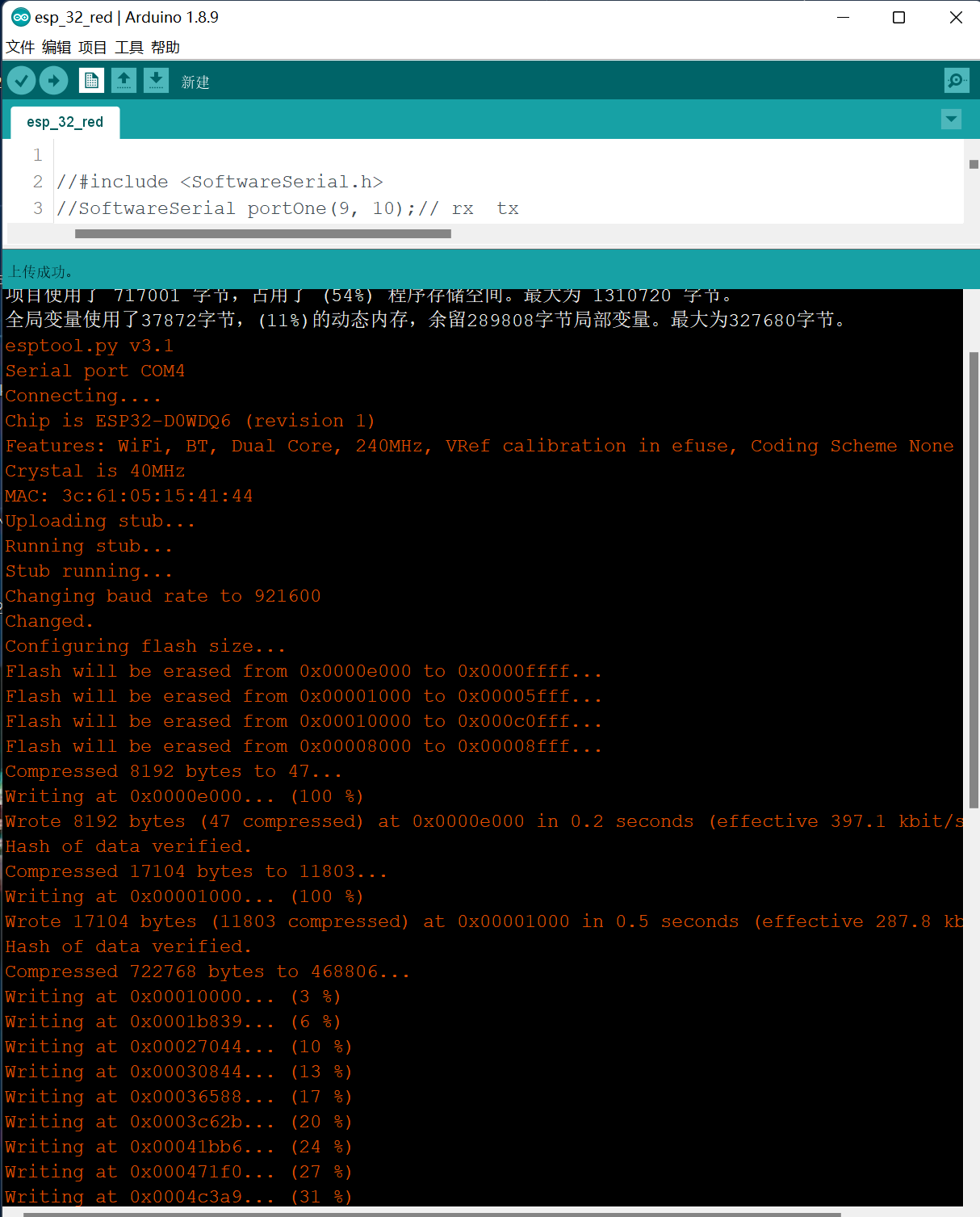Image resolution: width=980 pixels, height=1217 pixels.
Task: Open the 编辑 menu
Action: tap(57, 48)
